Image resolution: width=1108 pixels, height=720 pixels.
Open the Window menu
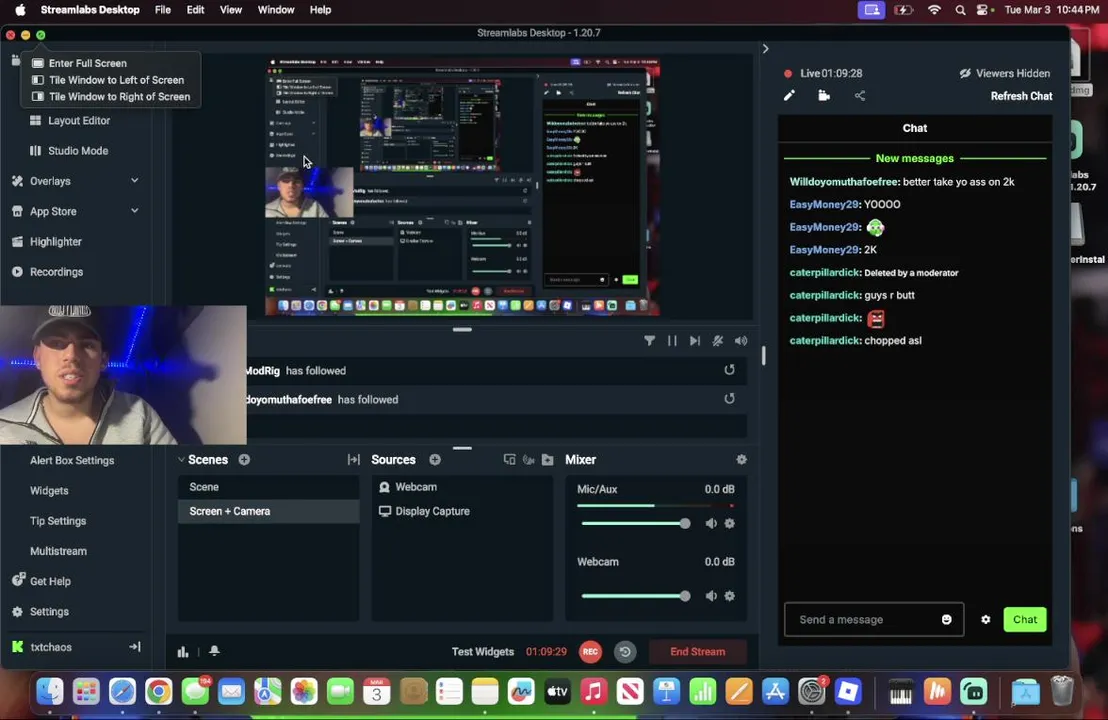[276, 10]
